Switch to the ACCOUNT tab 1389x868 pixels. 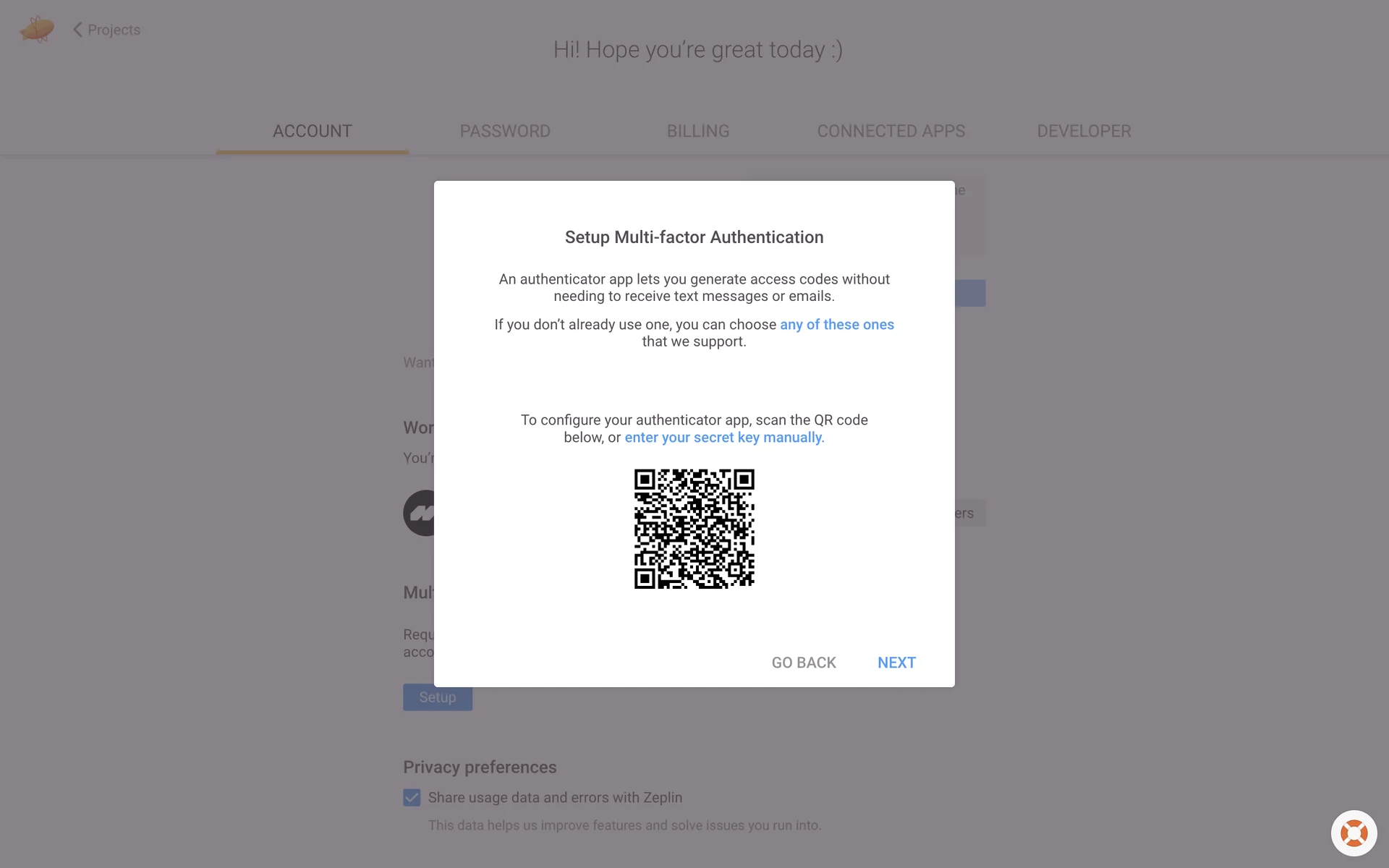(312, 131)
